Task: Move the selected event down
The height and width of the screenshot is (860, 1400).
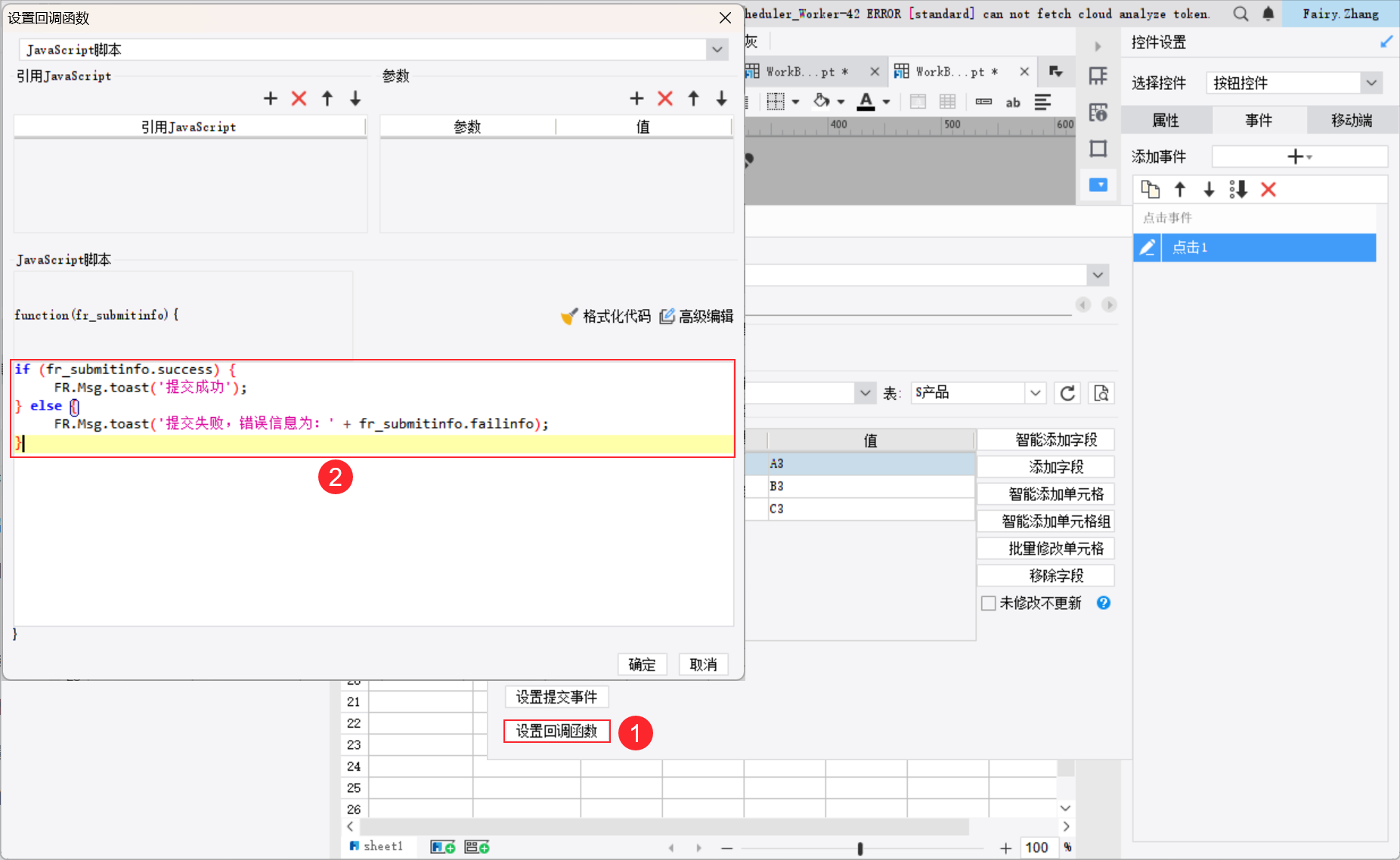Action: coord(1209,189)
